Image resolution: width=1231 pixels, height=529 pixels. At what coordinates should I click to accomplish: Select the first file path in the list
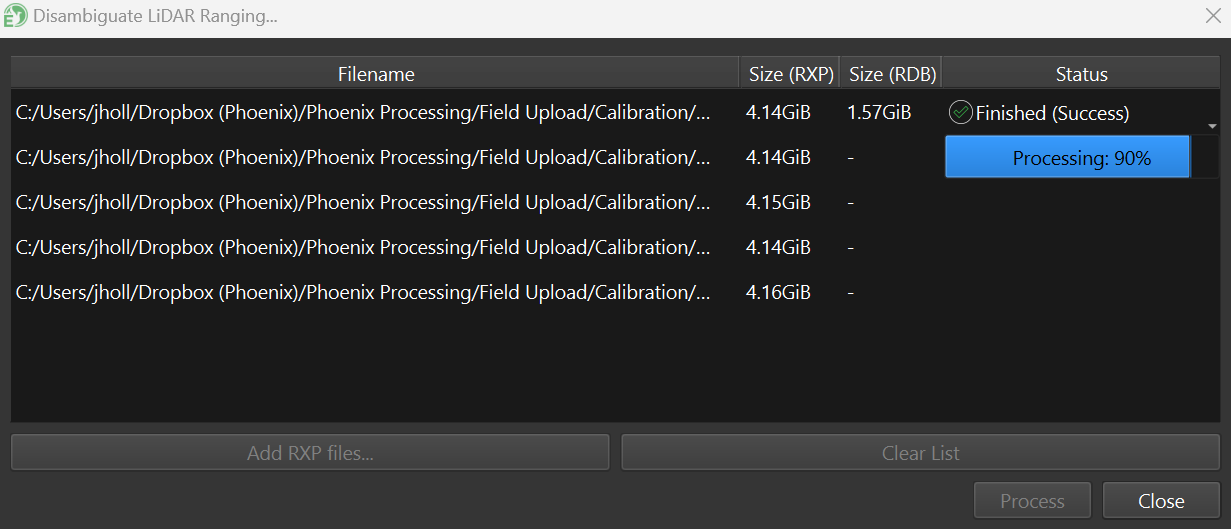[363, 113]
